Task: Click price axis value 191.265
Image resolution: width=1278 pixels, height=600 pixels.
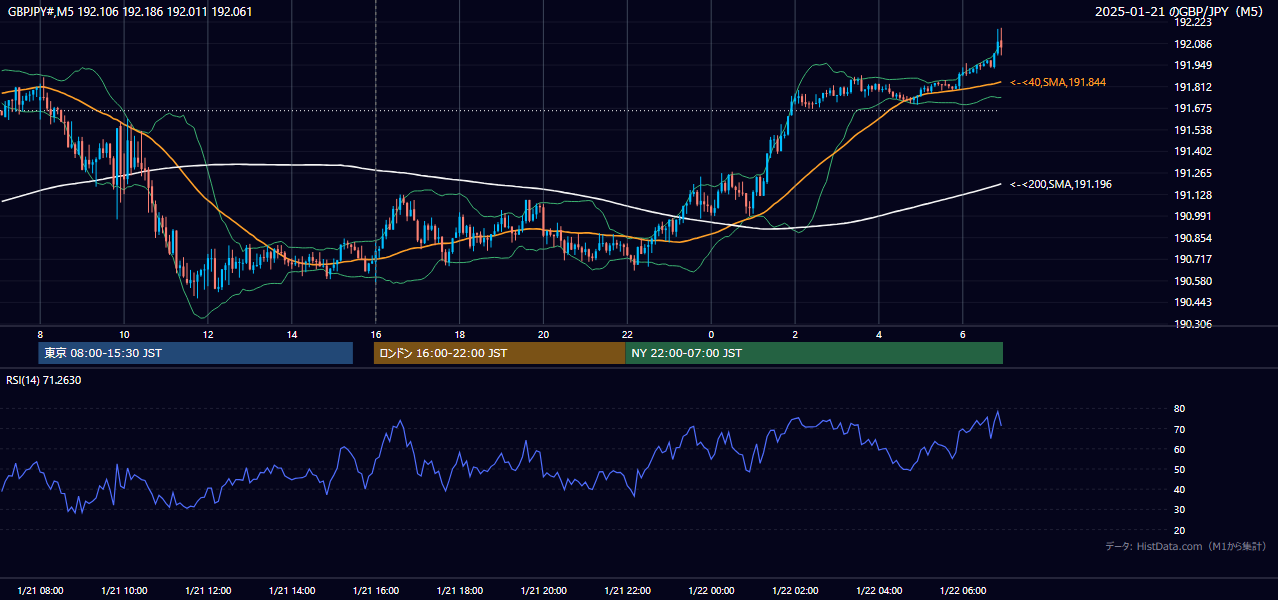Action: pos(1192,173)
